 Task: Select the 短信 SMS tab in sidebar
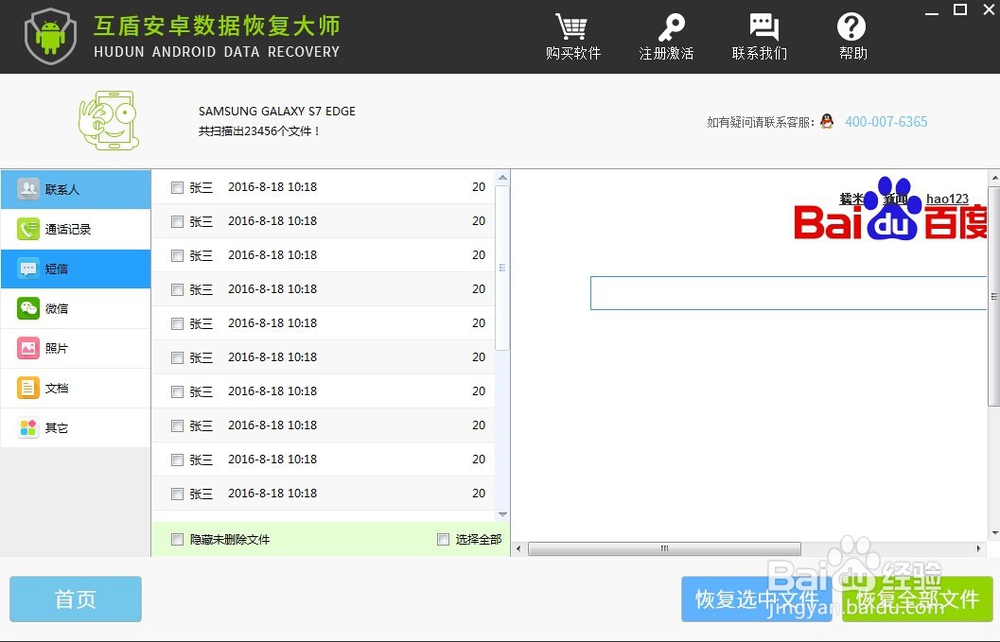75,269
